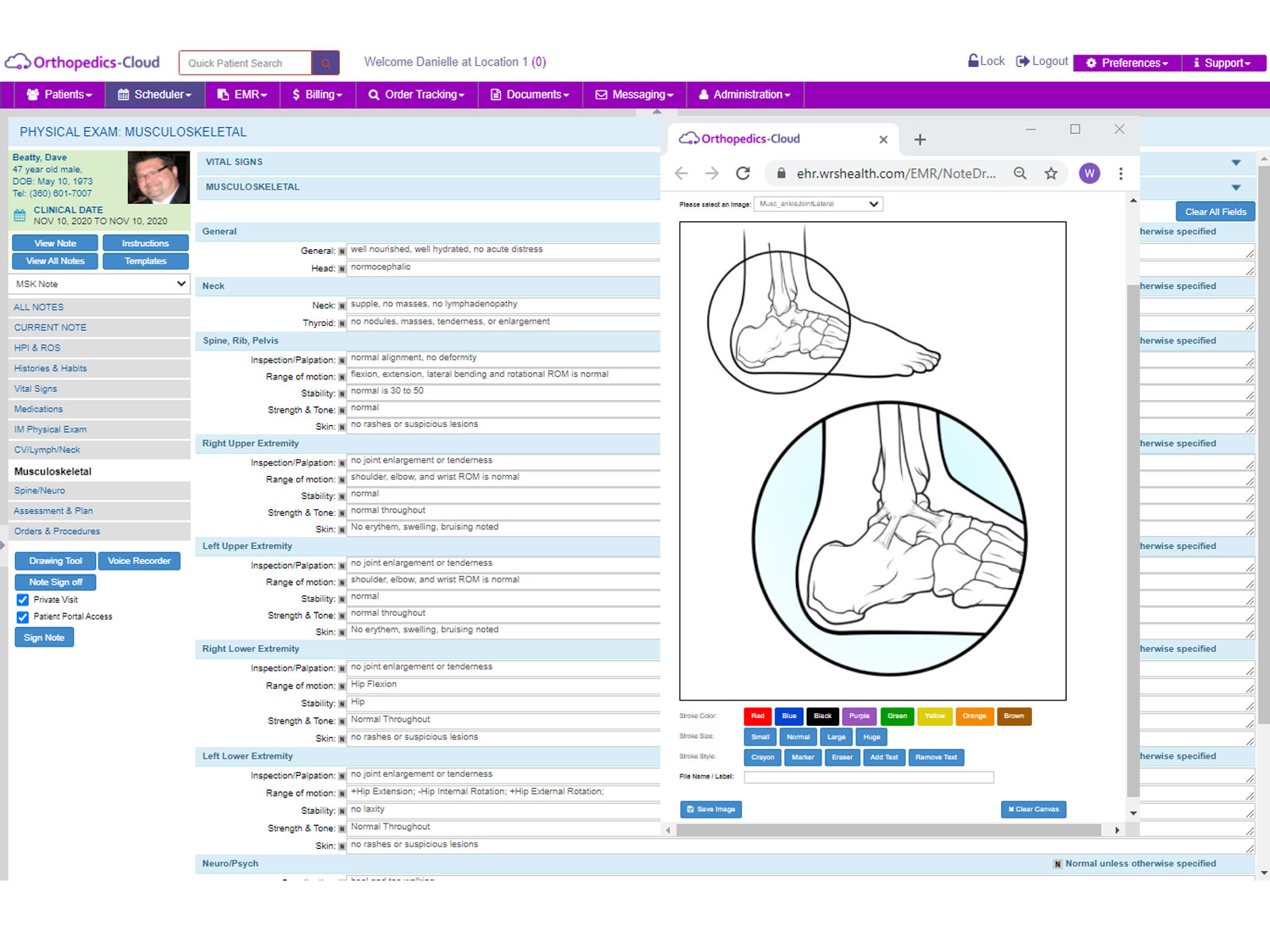Save the drawing with Save Image button
Viewport: 1270px width, 952px height.
(711, 809)
